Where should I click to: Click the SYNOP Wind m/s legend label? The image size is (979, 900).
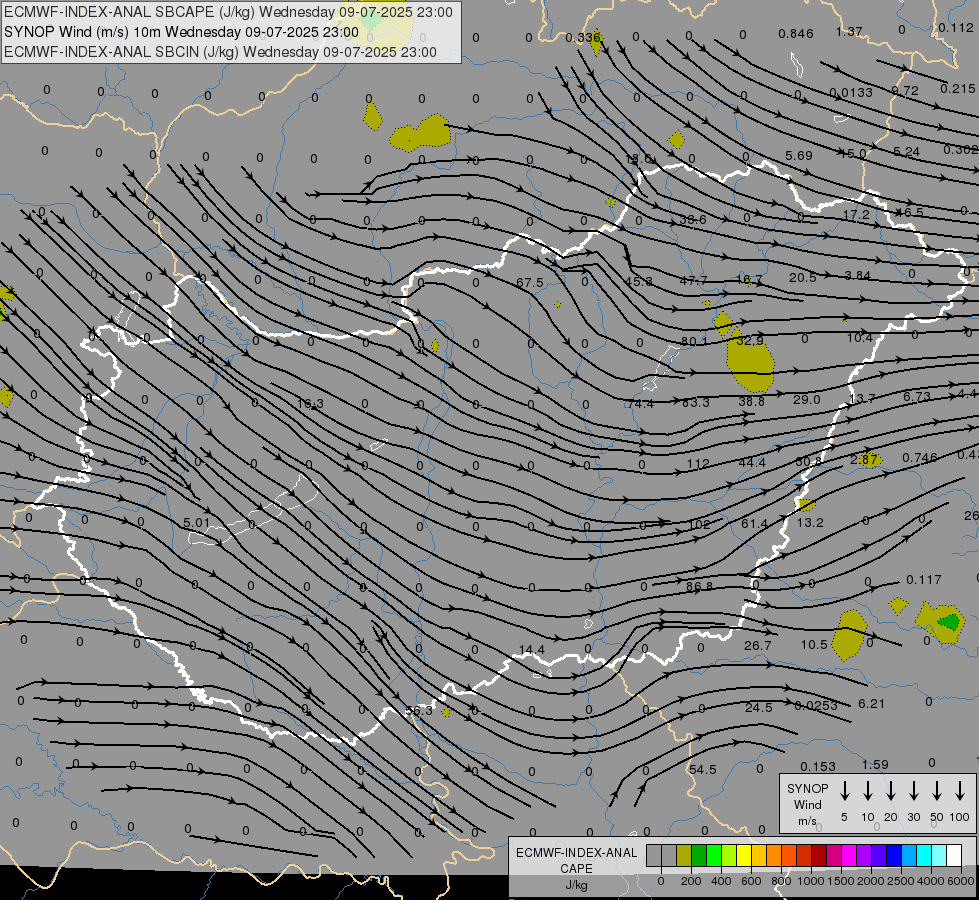pyautogui.click(x=807, y=804)
